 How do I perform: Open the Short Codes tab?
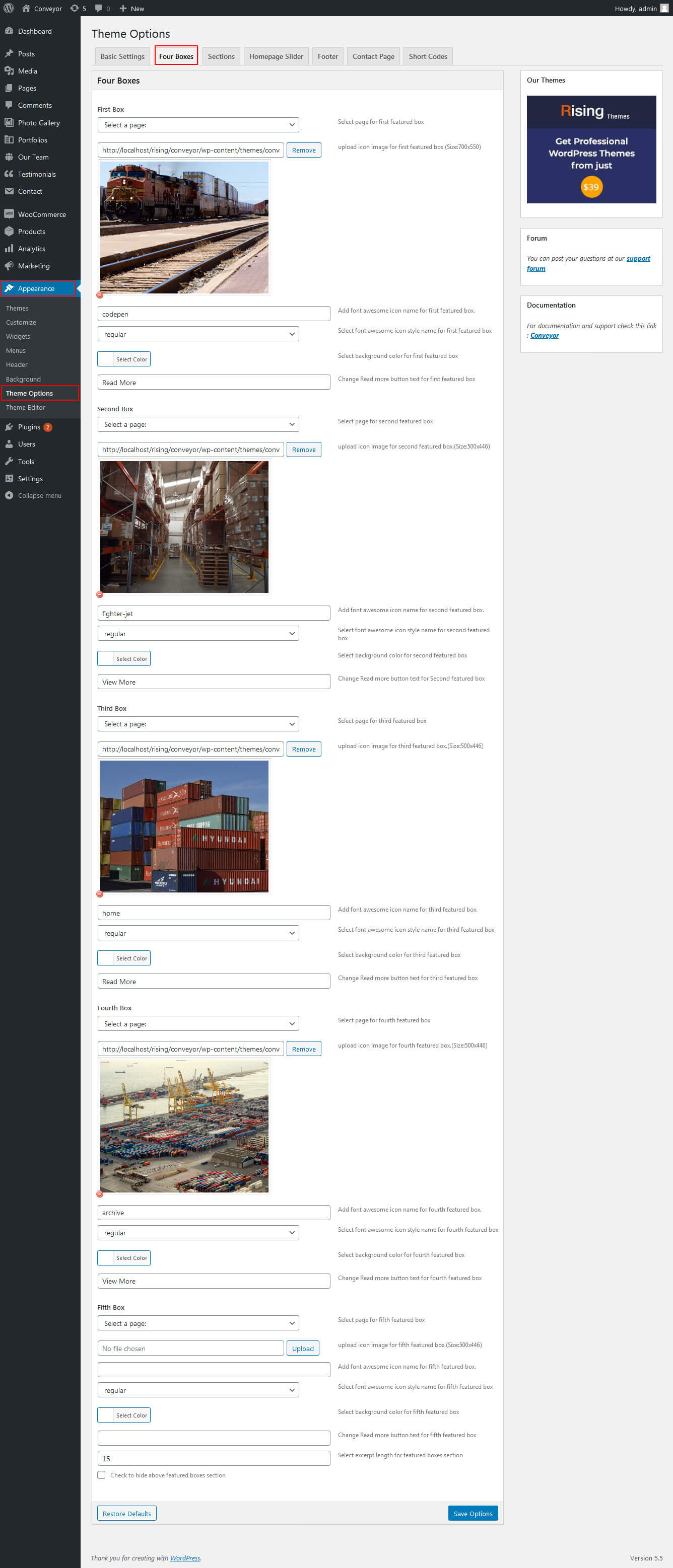[428, 56]
